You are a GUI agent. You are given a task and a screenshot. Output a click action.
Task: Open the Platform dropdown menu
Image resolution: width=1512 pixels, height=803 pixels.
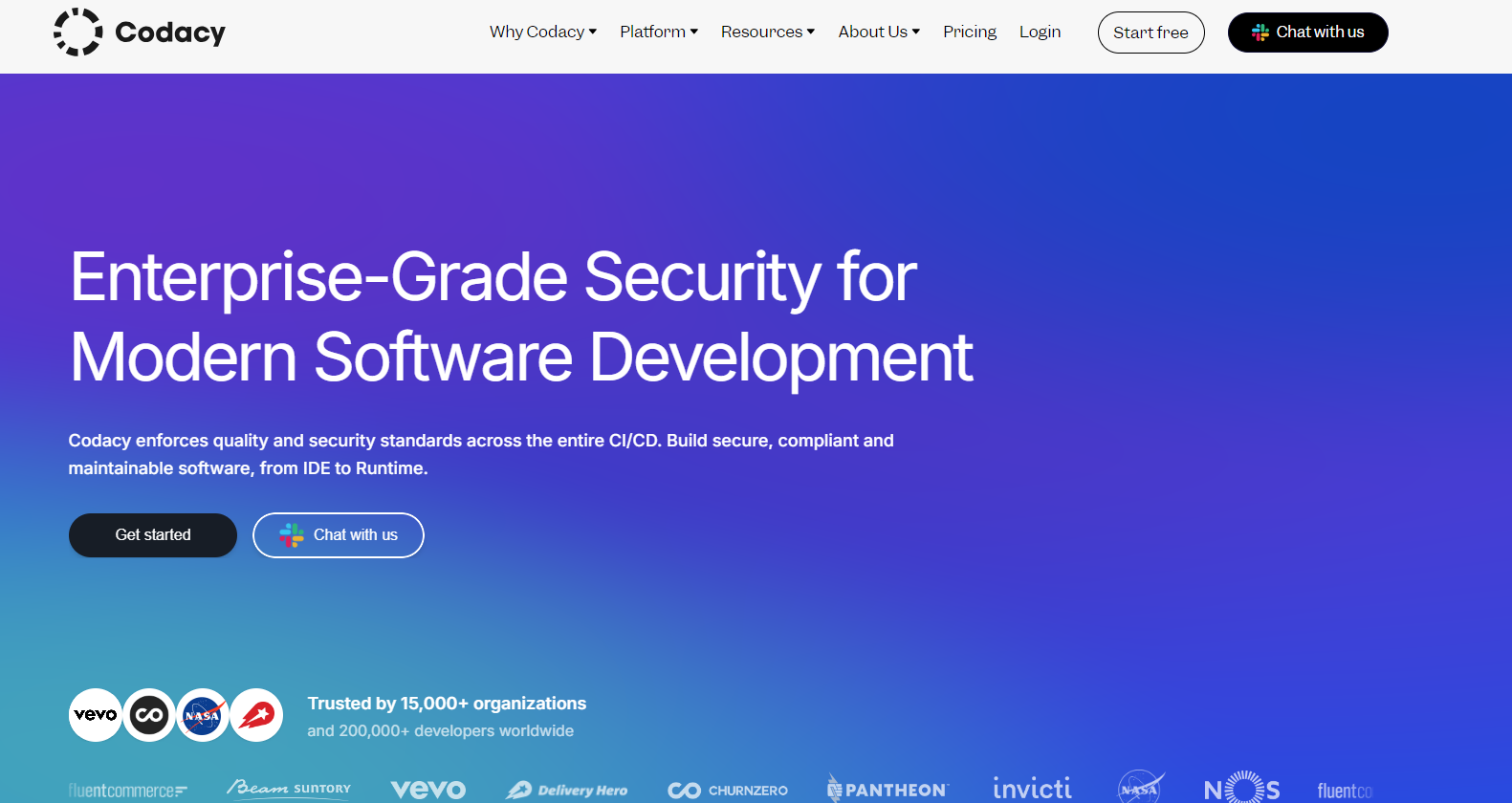click(x=658, y=32)
